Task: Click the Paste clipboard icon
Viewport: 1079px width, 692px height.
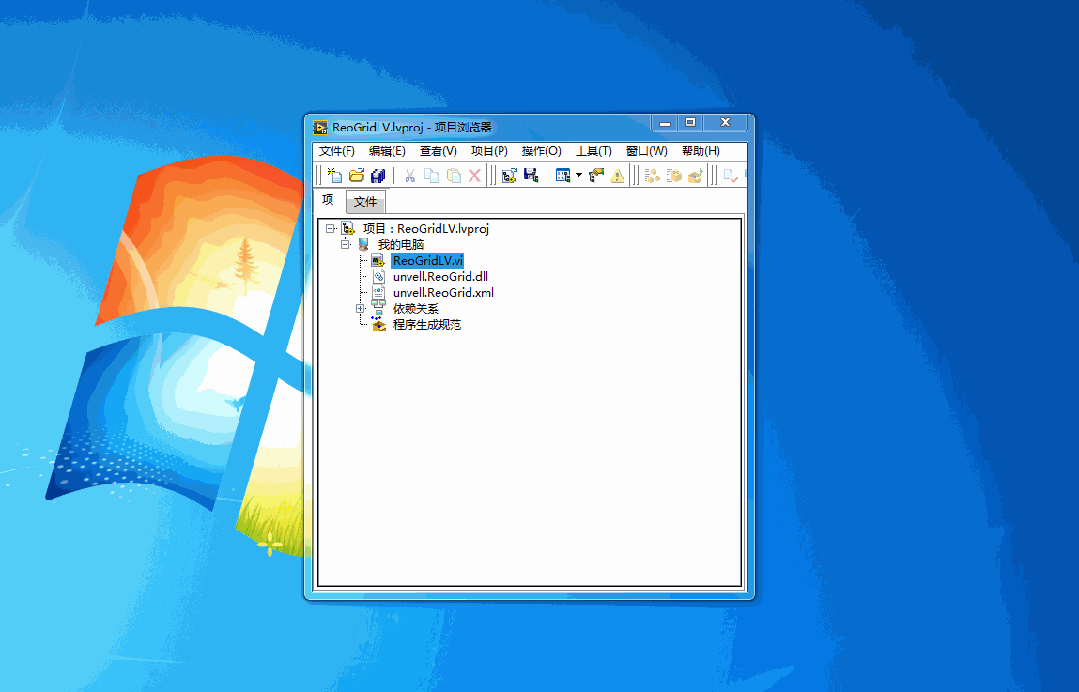Action: click(x=453, y=175)
